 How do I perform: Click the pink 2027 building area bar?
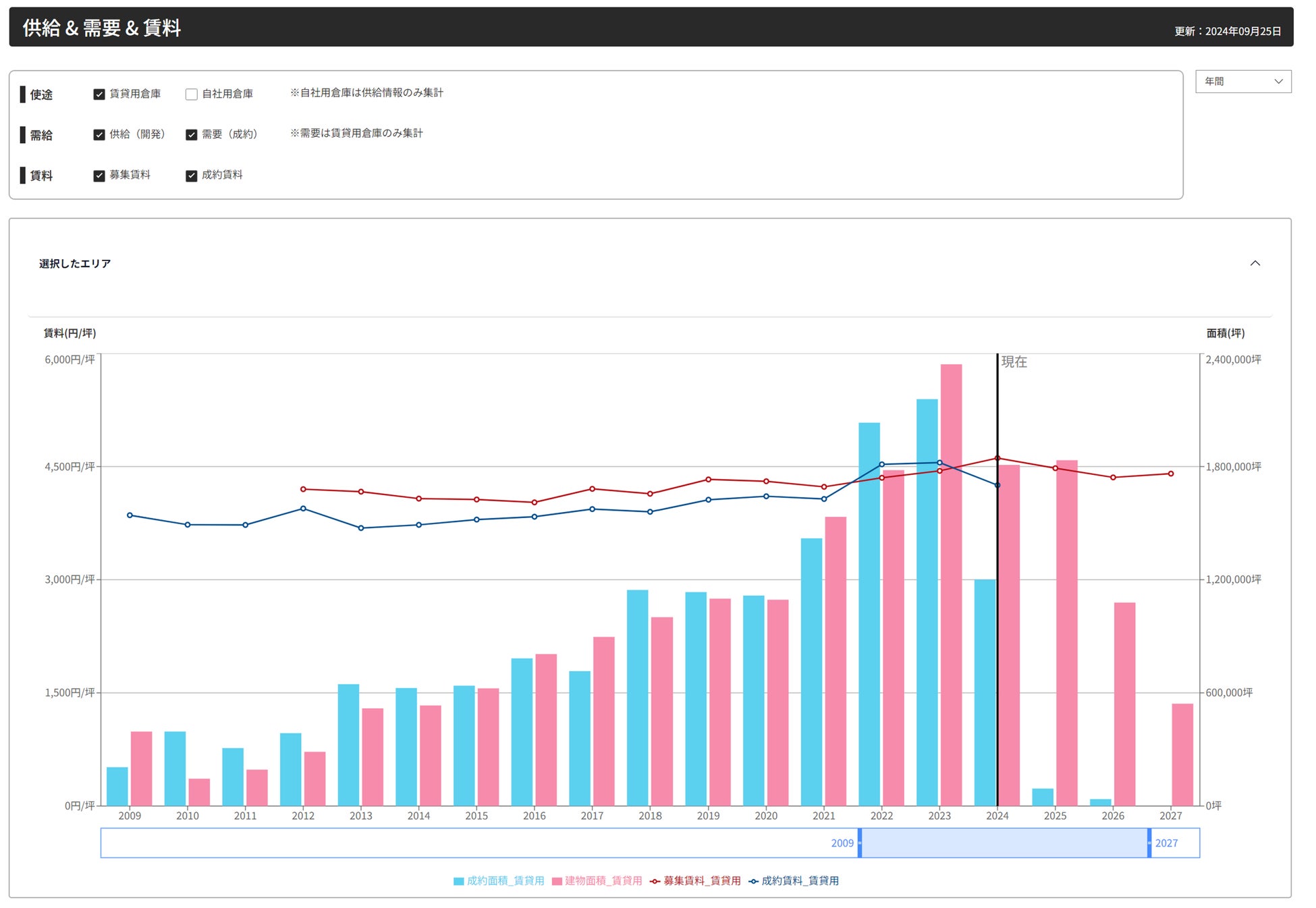(x=1182, y=756)
